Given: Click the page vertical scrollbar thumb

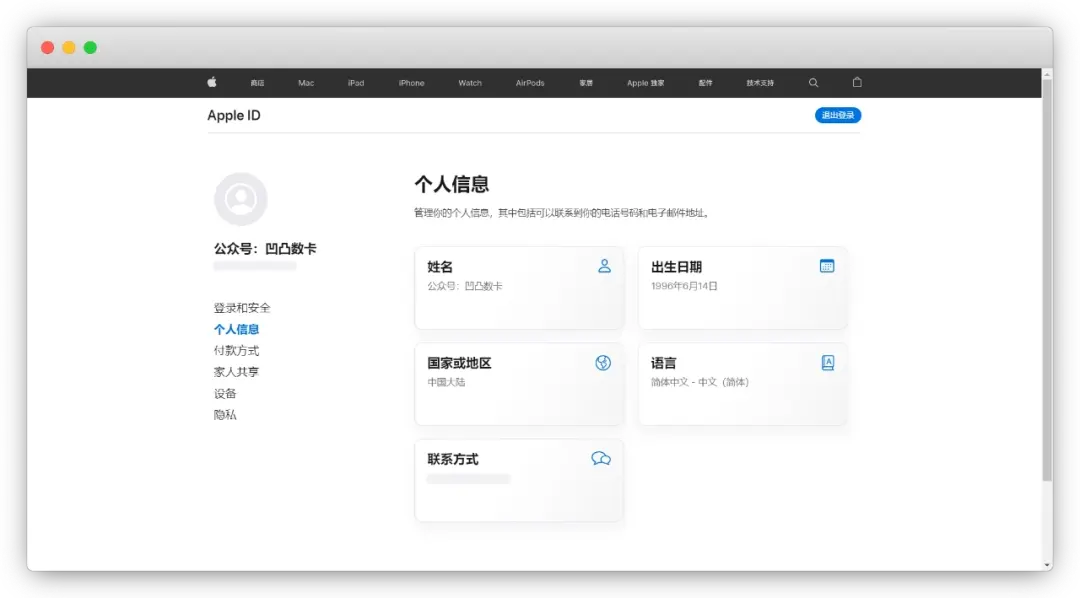Looking at the screenshot, I should pos(1048,281).
